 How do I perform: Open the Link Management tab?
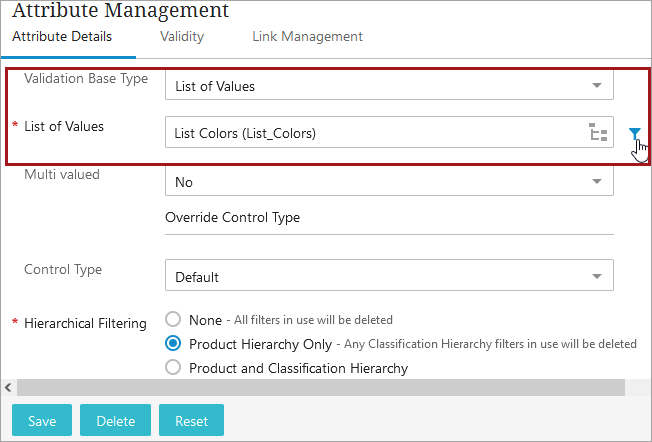pos(307,37)
